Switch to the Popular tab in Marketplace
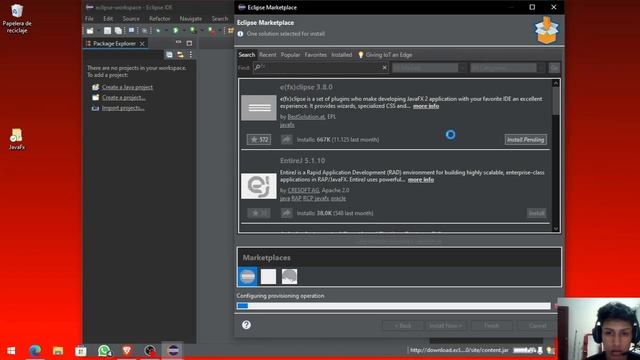The height and width of the screenshot is (360, 640). 290,55
